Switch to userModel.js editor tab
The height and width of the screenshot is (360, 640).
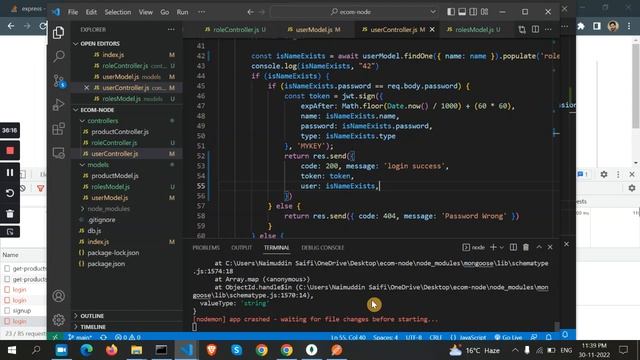point(313,29)
